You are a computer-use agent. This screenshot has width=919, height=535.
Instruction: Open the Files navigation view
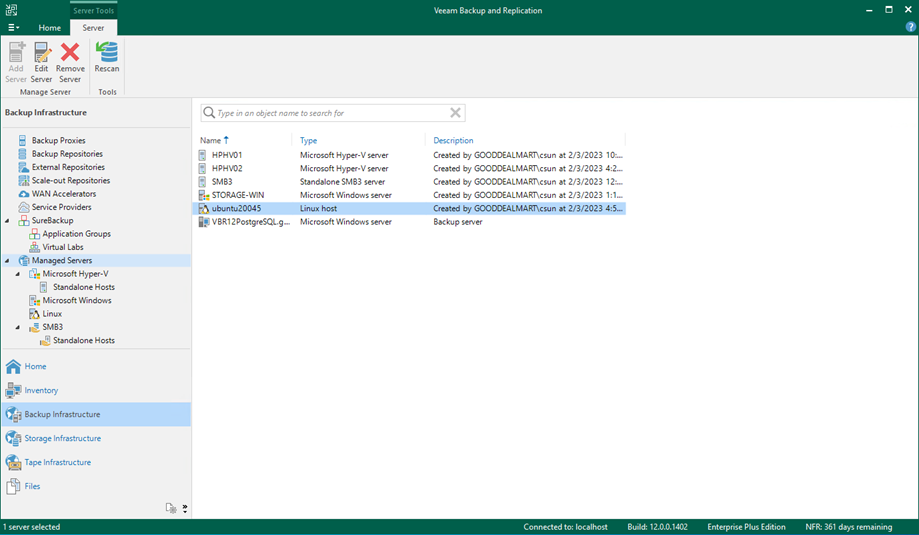click(x=96, y=486)
